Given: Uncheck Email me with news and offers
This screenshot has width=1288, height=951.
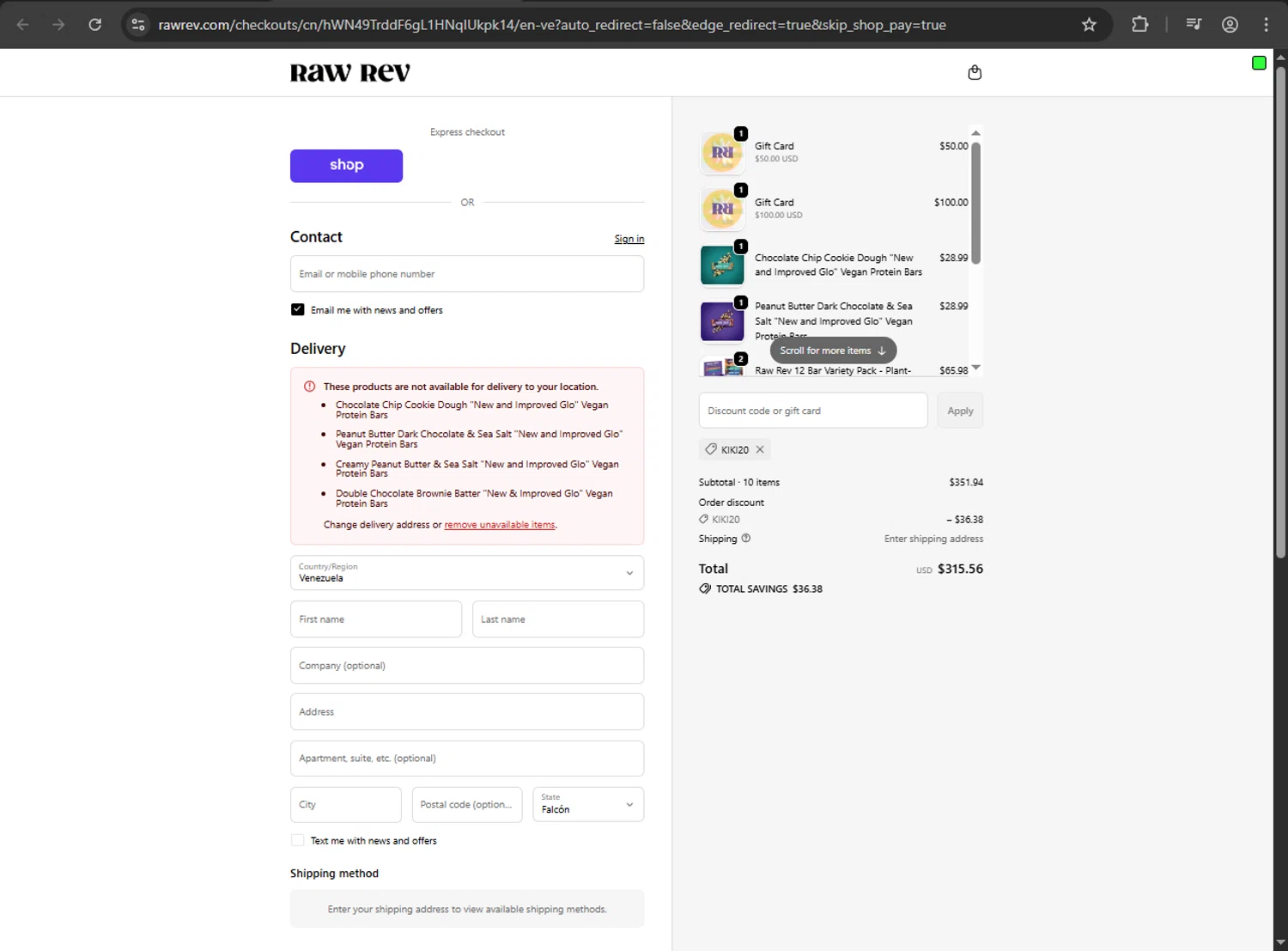Looking at the screenshot, I should point(298,310).
